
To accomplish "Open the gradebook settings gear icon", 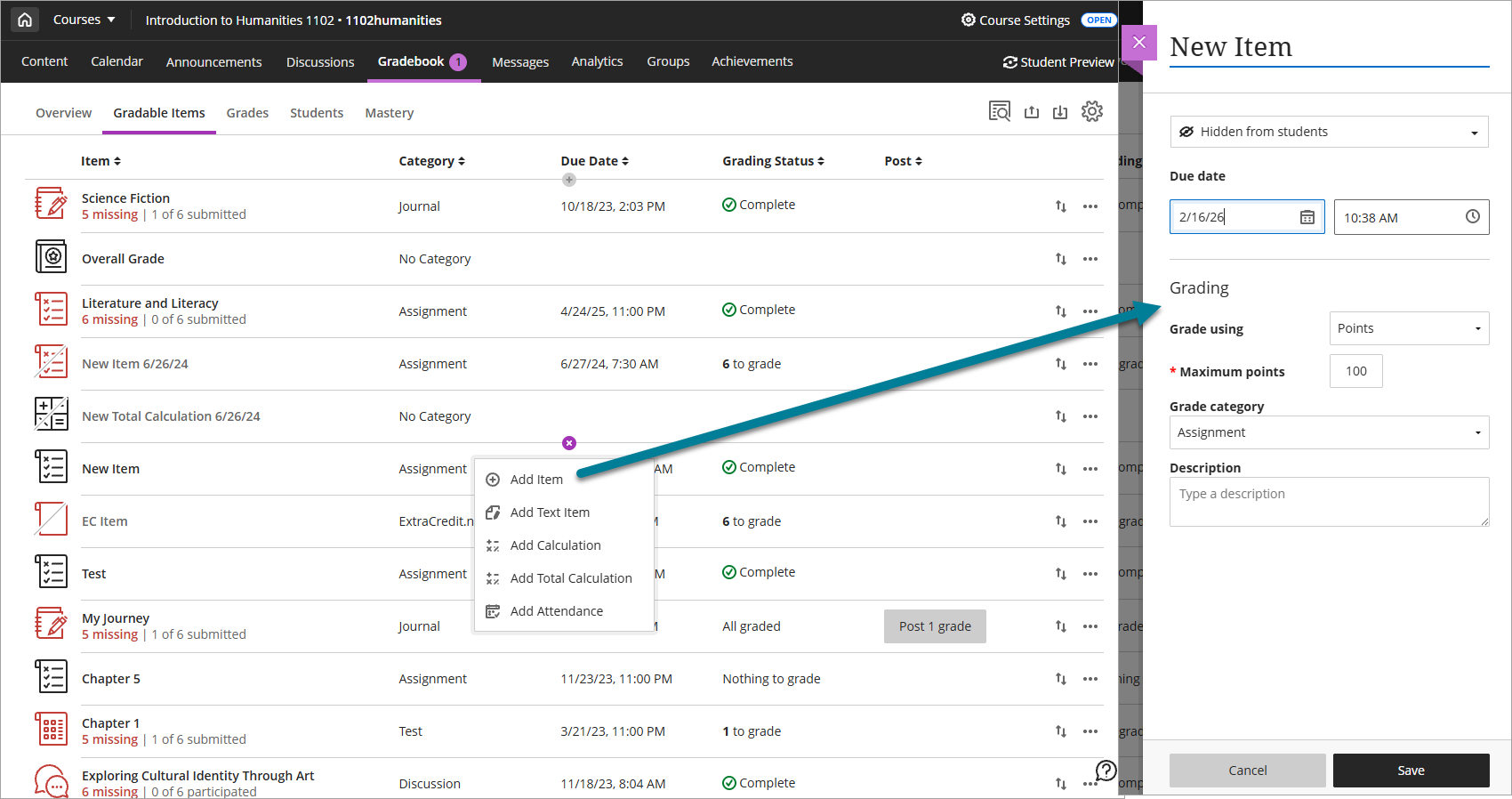I will 1091,111.
